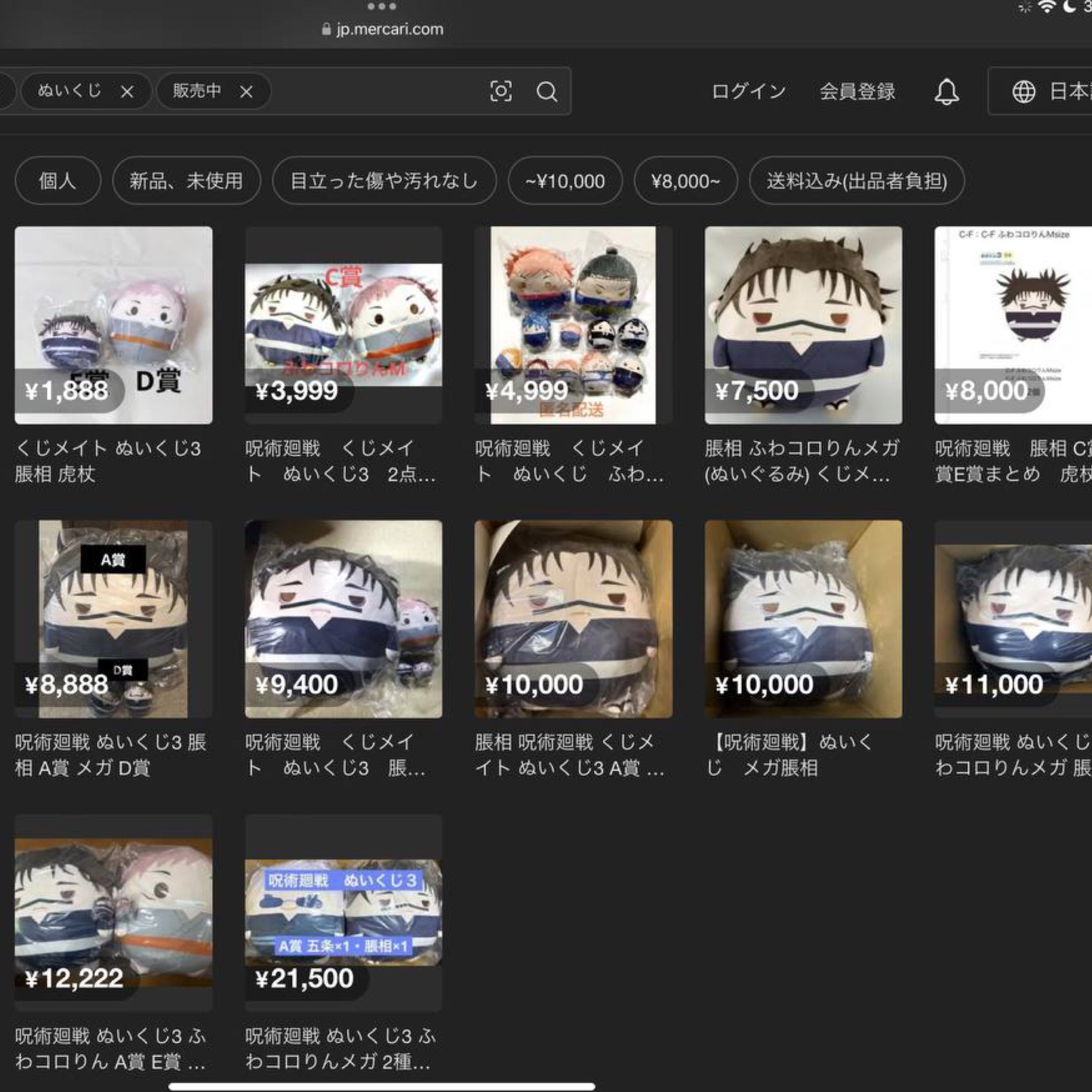Remove the ぬいくじ search tag
1092x1092 pixels.
pyautogui.click(x=128, y=92)
